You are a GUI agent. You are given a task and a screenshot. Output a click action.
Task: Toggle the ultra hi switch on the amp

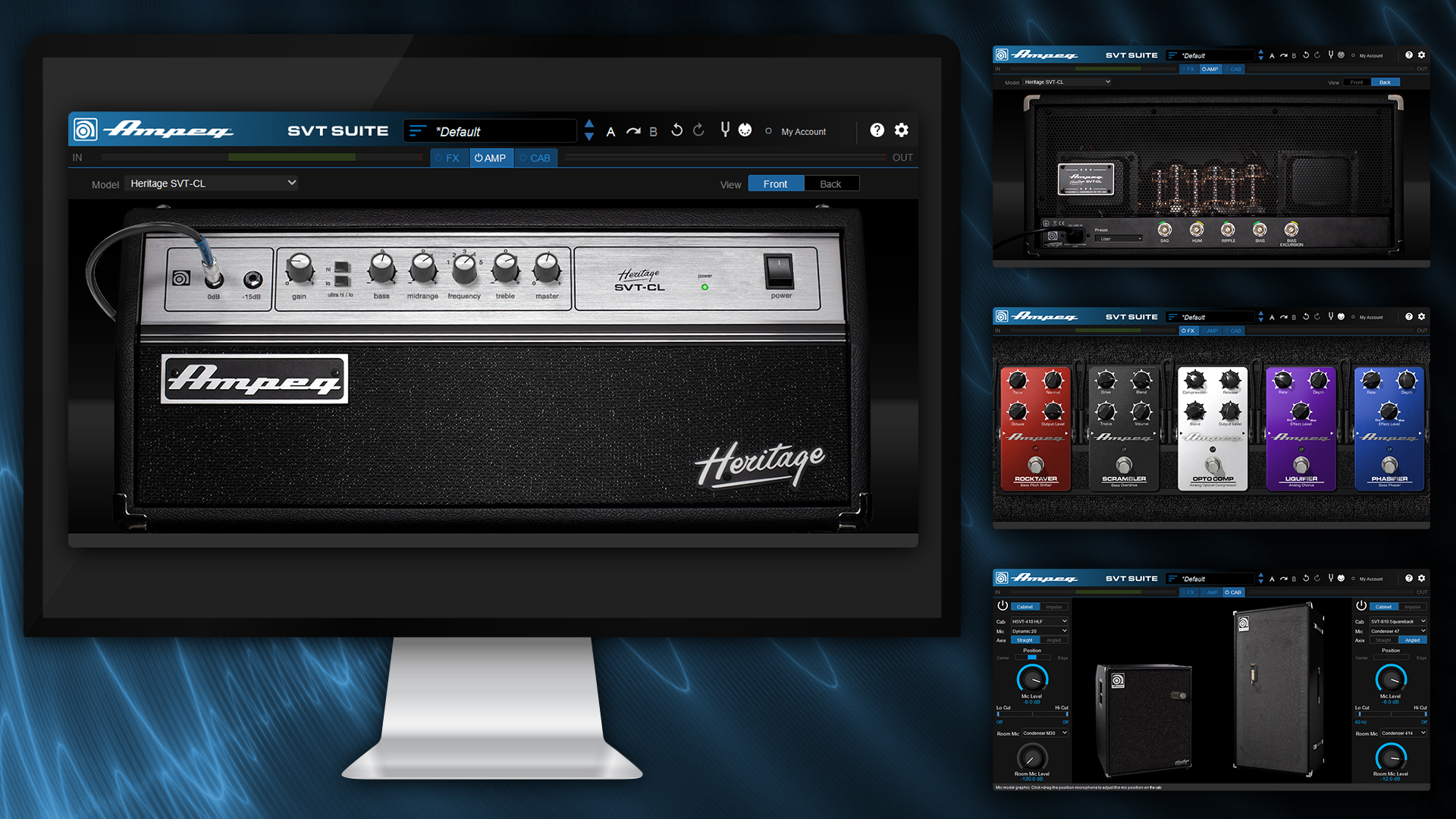342,268
